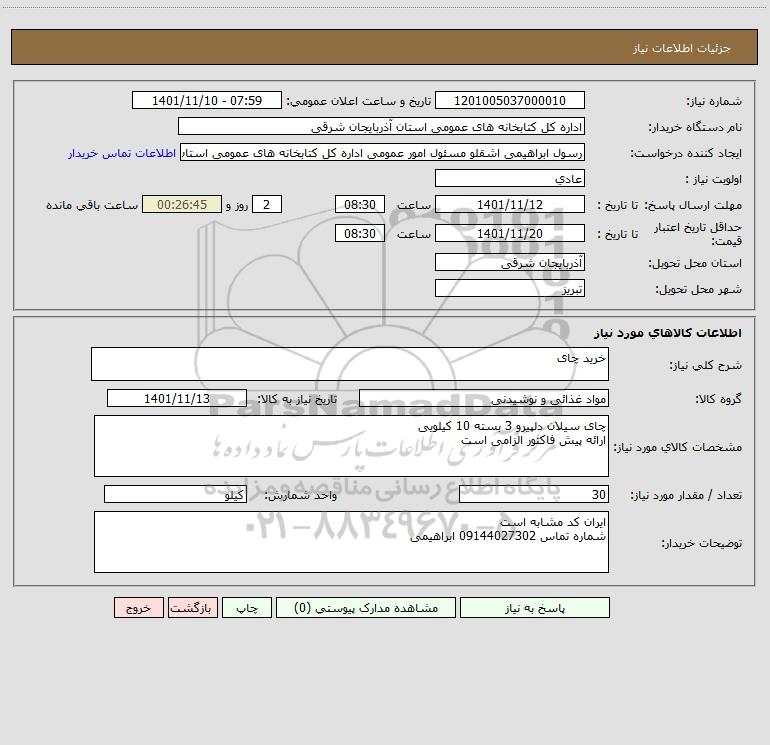770x745 pixels.
Task: Click the مشخصات کالای مورد نیاز label
Action: tap(678, 447)
